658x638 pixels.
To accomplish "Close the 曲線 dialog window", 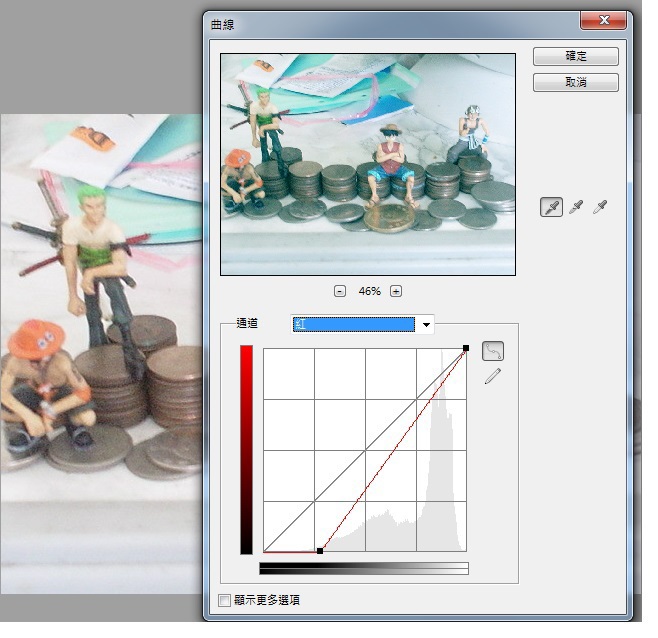I will point(603,20).
